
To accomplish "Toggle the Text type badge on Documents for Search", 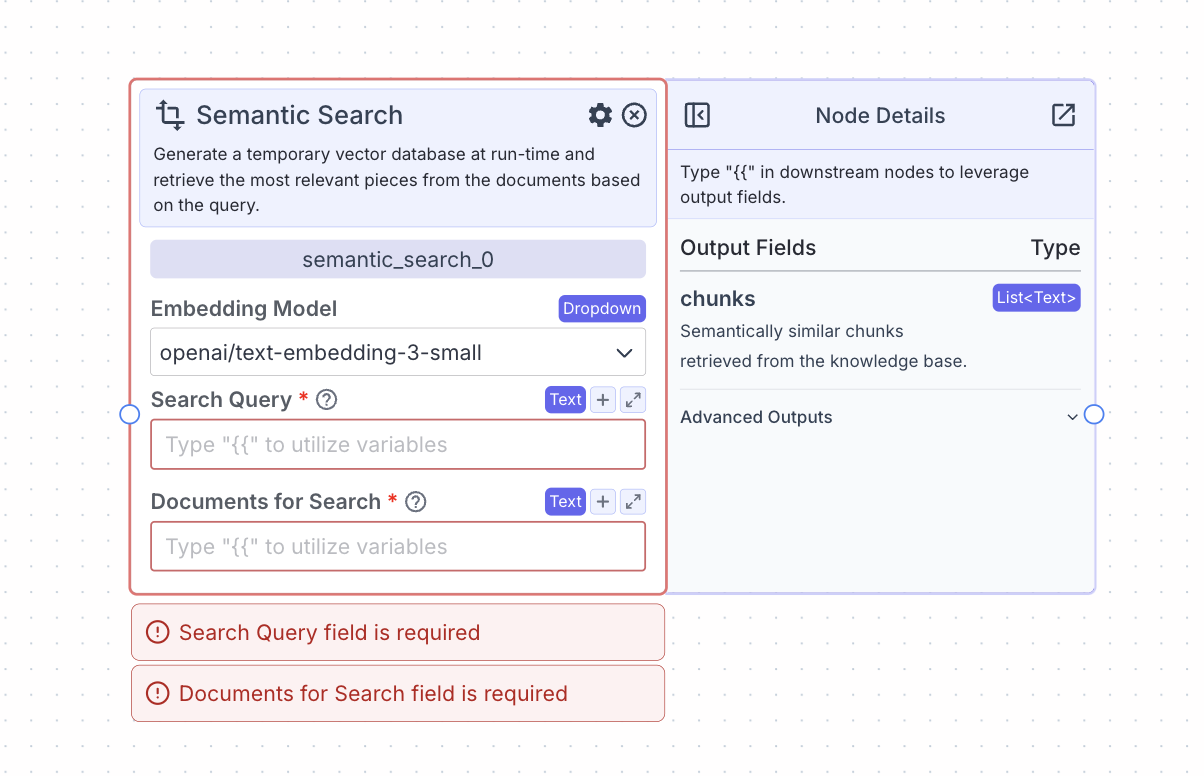I will coord(565,501).
